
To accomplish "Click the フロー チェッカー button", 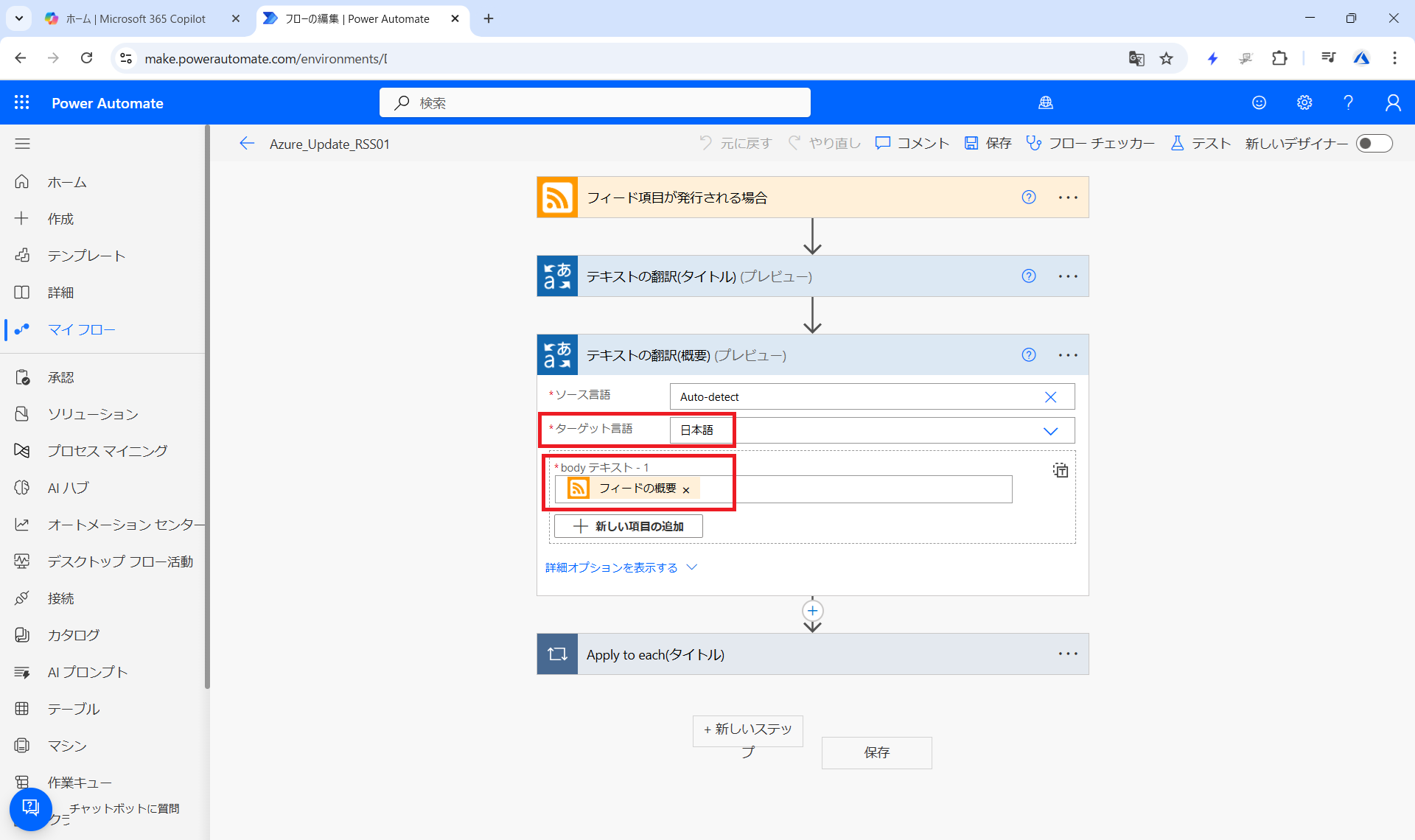I will (1090, 144).
